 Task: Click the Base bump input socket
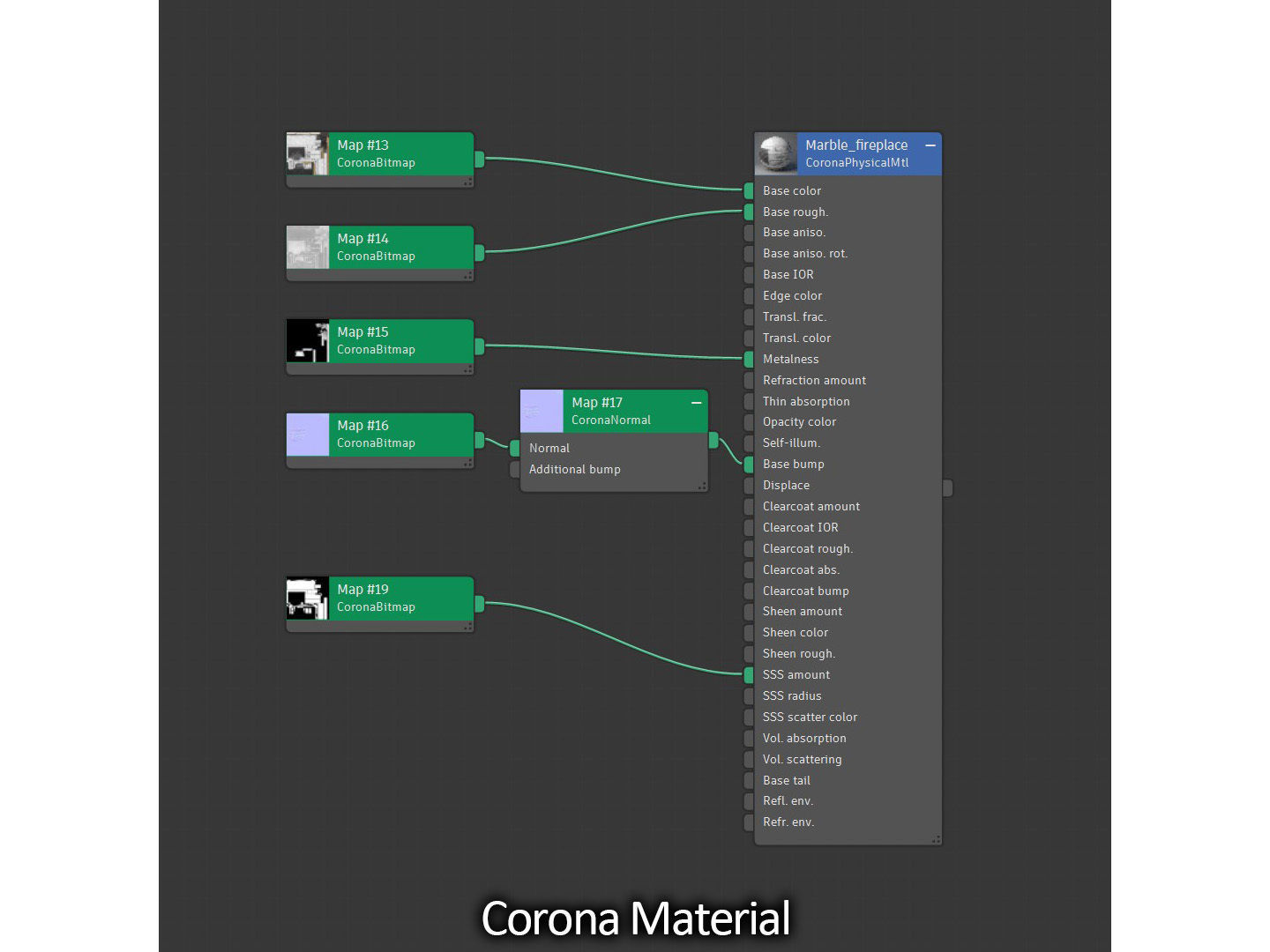click(x=749, y=465)
